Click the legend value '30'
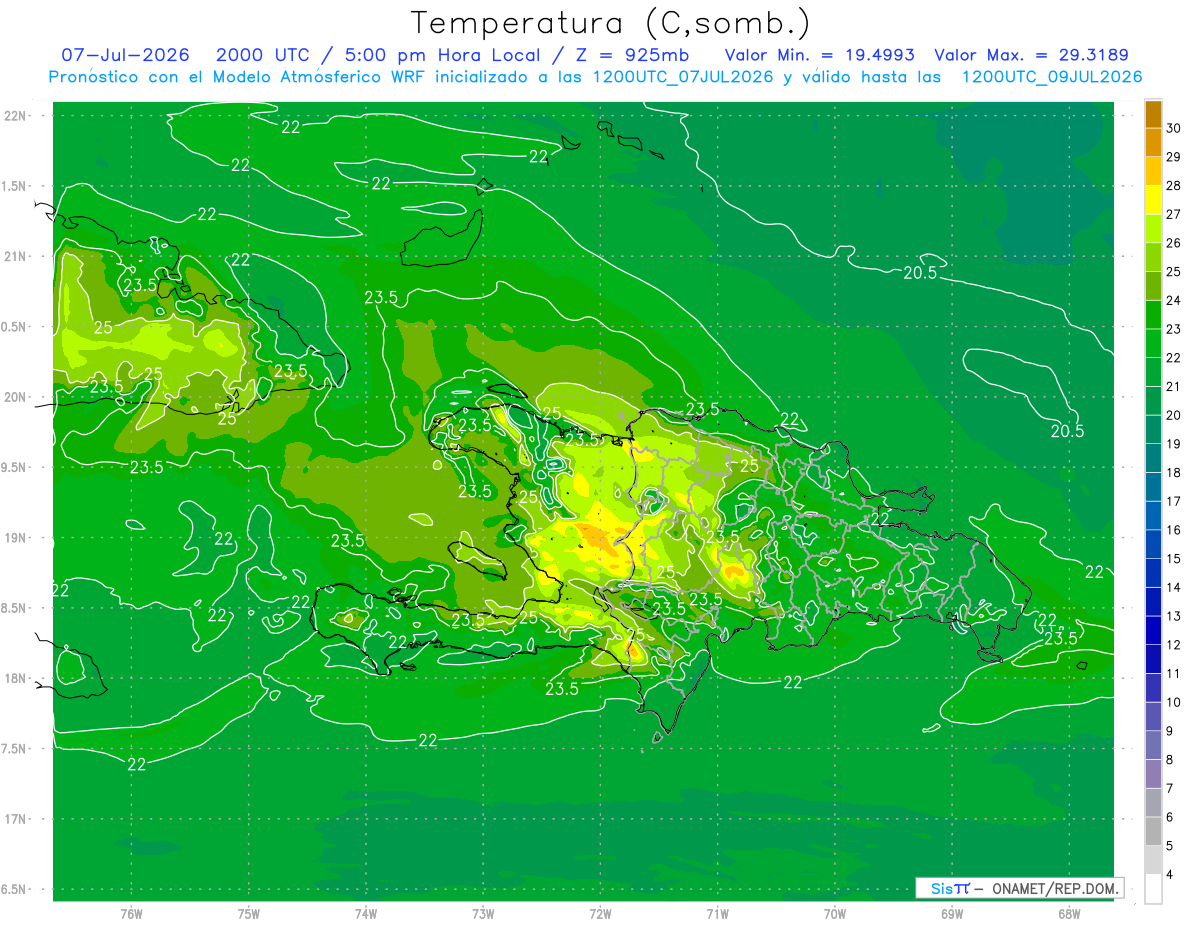Image resolution: width=1200 pixels, height=927 pixels. (1174, 128)
